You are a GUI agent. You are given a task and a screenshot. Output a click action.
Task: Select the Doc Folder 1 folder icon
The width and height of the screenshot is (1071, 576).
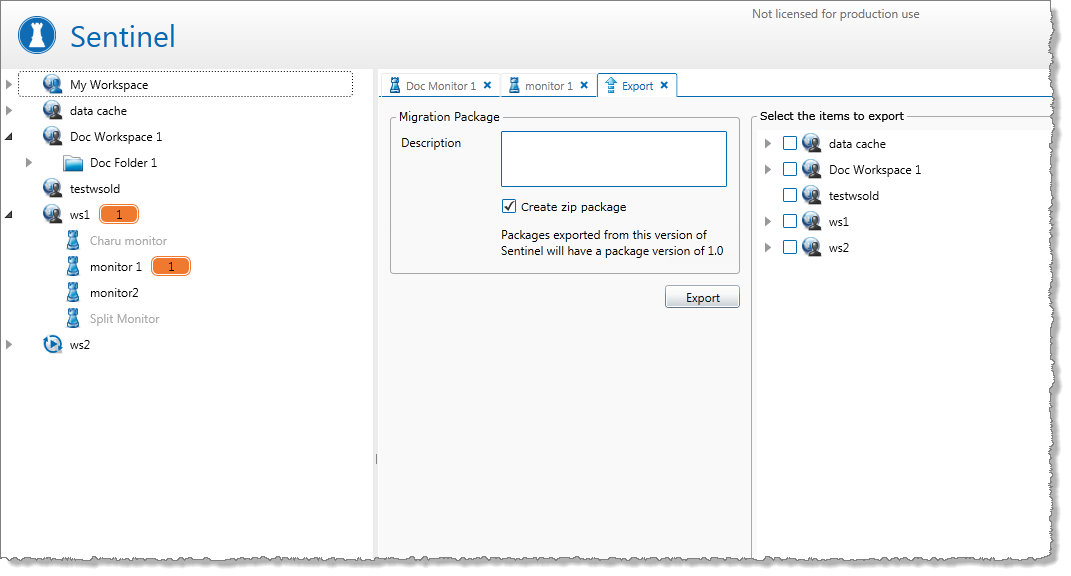[73, 163]
